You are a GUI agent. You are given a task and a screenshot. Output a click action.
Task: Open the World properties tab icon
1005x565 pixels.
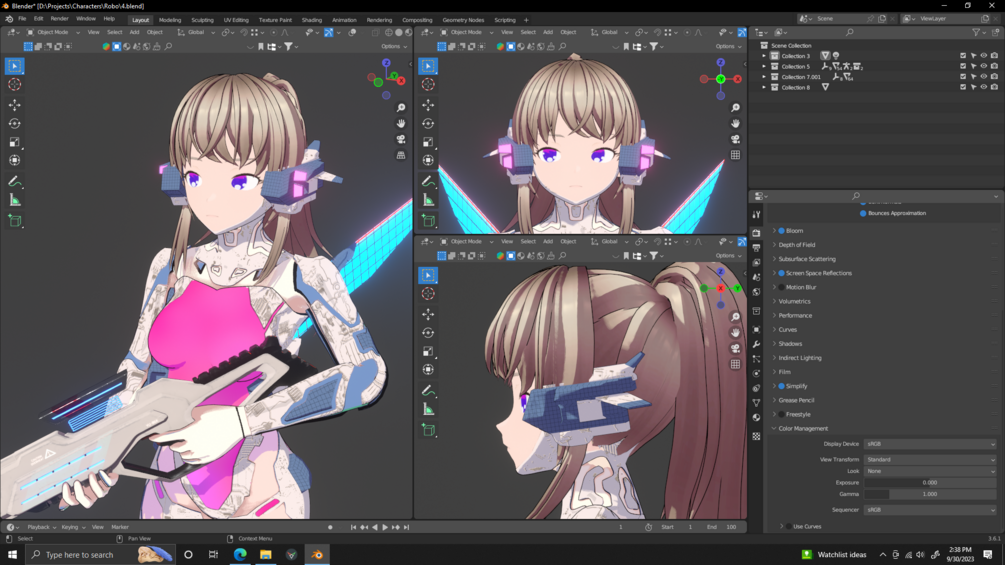tap(756, 292)
